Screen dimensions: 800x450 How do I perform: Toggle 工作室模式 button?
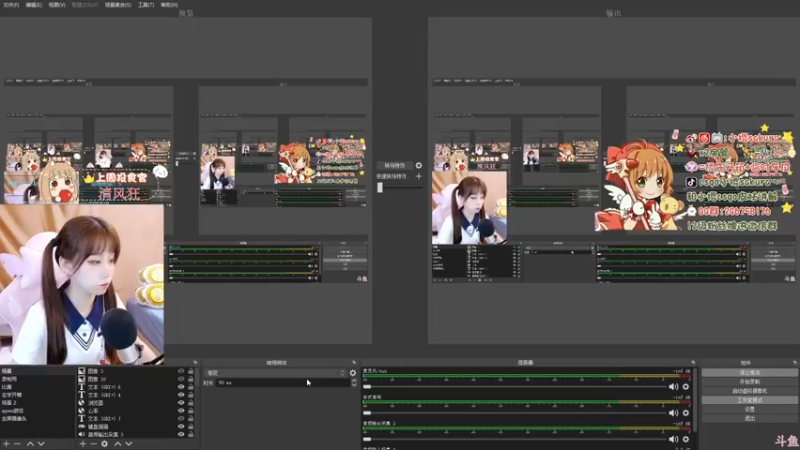pyautogui.click(x=749, y=400)
